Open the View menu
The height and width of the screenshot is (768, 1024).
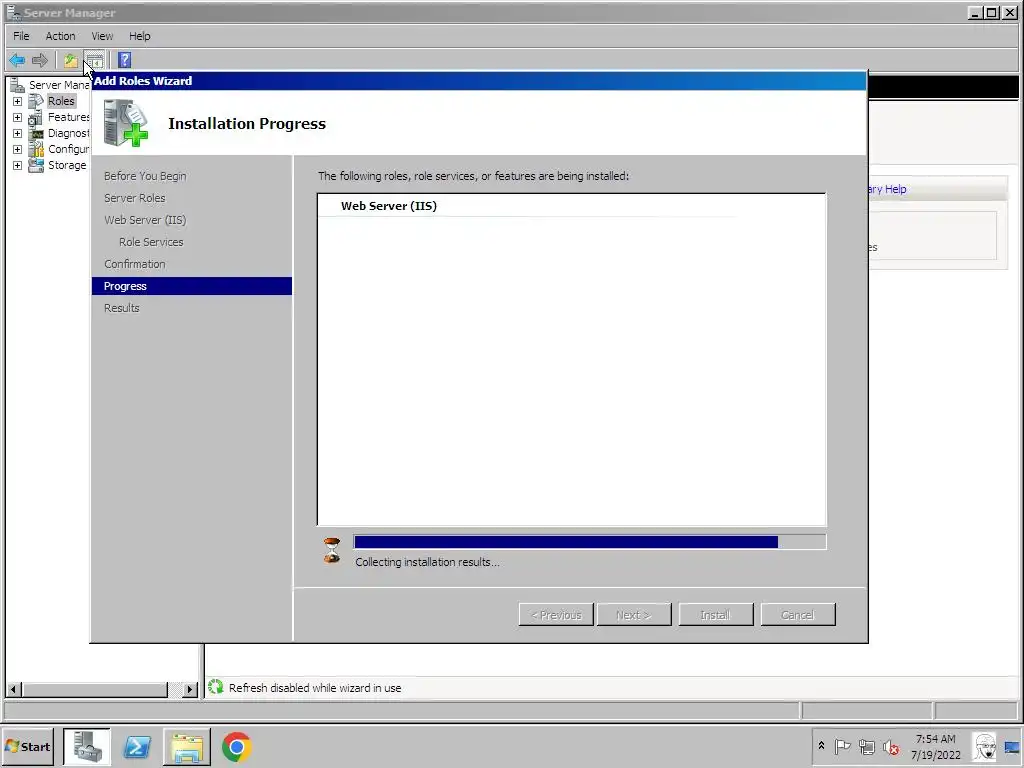[102, 36]
